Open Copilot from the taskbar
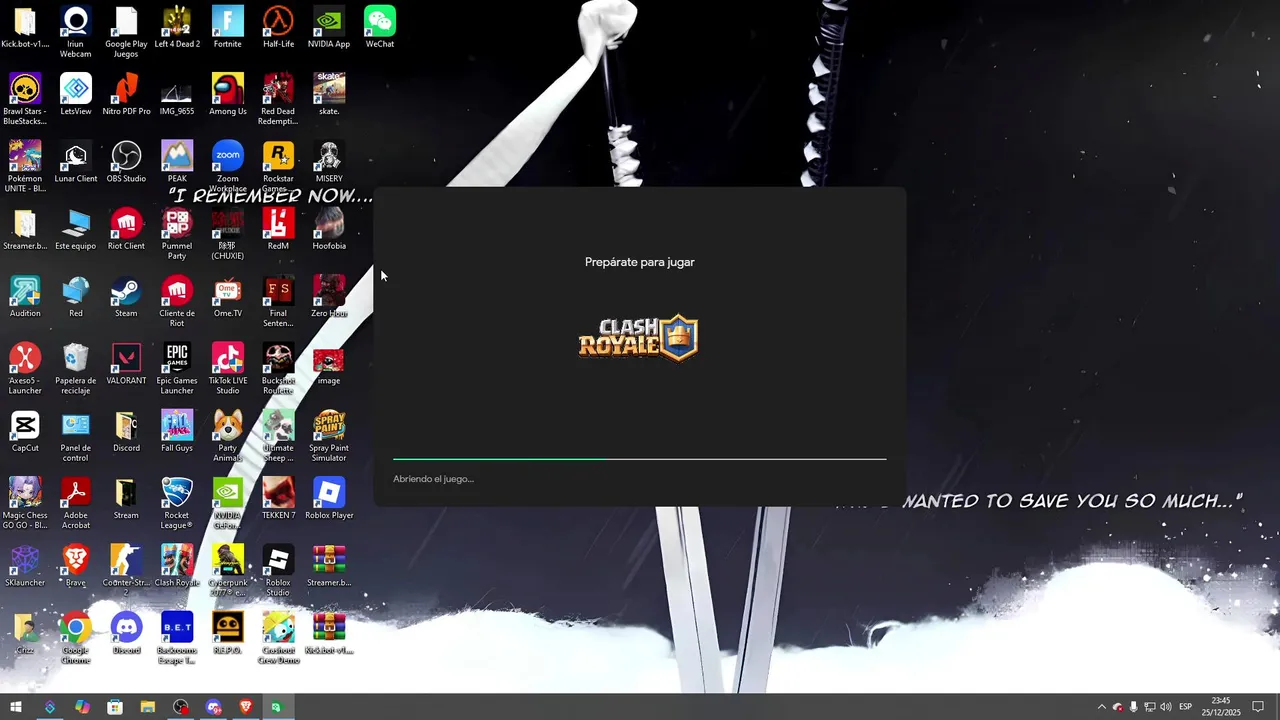The width and height of the screenshot is (1280, 720). pyautogui.click(x=82, y=707)
